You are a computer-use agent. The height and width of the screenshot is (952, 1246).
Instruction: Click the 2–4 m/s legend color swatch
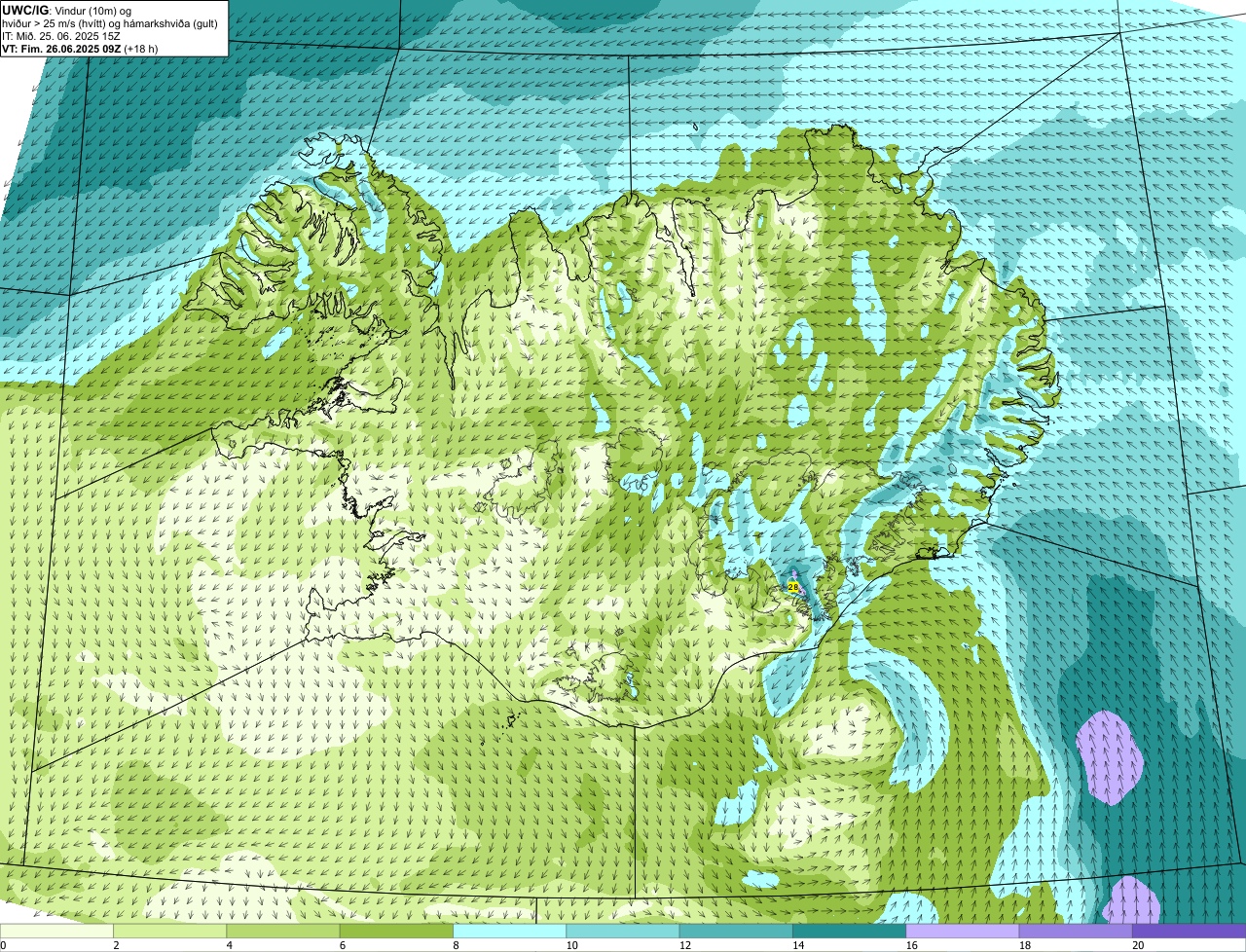[171, 931]
